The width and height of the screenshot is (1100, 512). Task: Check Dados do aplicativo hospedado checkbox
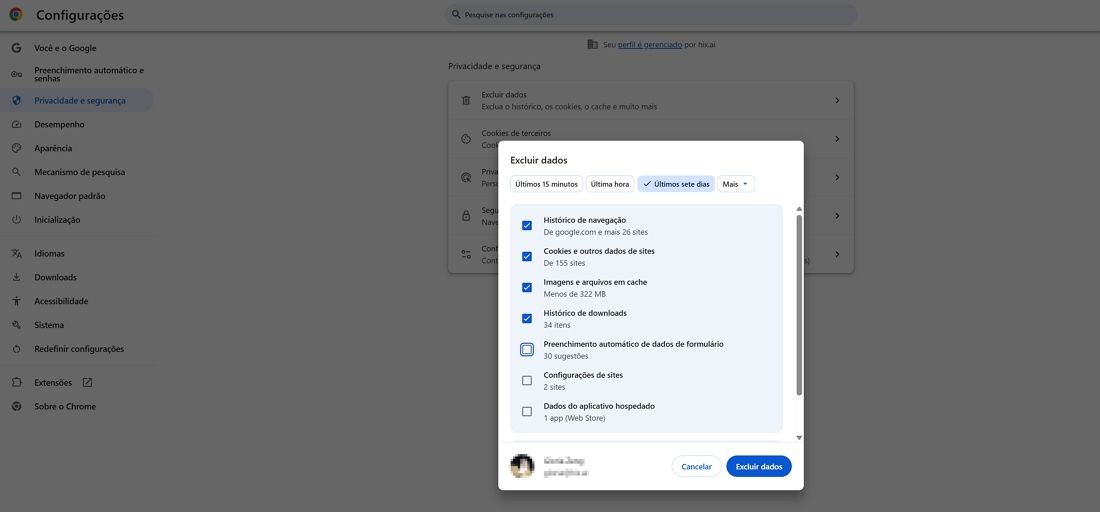tap(527, 411)
